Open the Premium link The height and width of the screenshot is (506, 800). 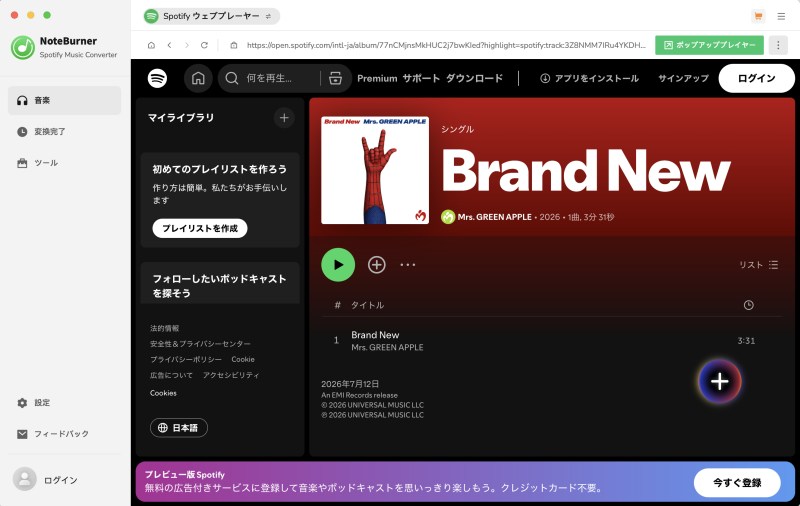(377, 78)
